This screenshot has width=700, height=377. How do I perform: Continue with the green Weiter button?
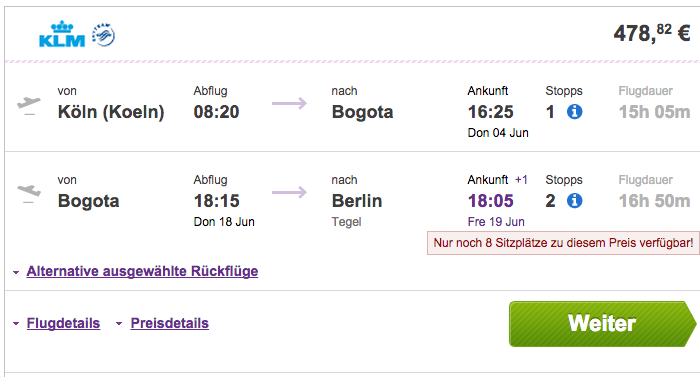602,324
